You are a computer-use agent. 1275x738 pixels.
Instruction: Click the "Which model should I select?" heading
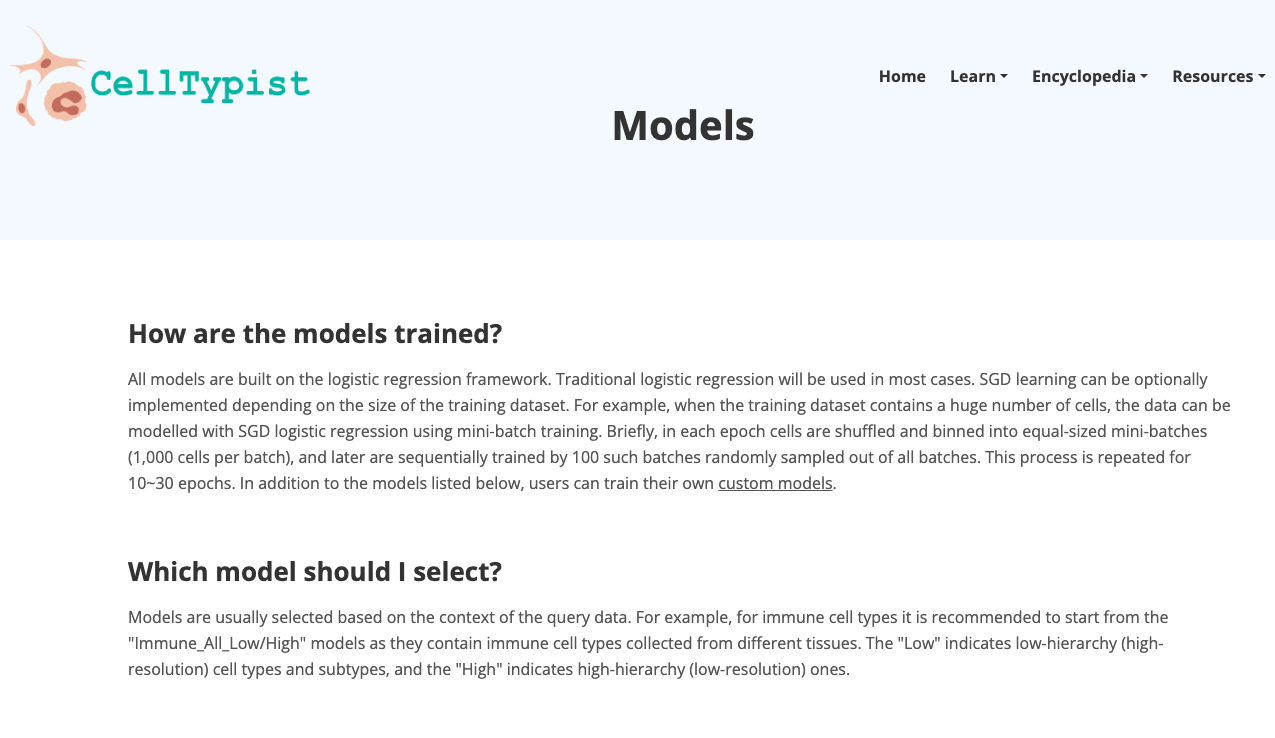pyautogui.click(x=315, y=571)
